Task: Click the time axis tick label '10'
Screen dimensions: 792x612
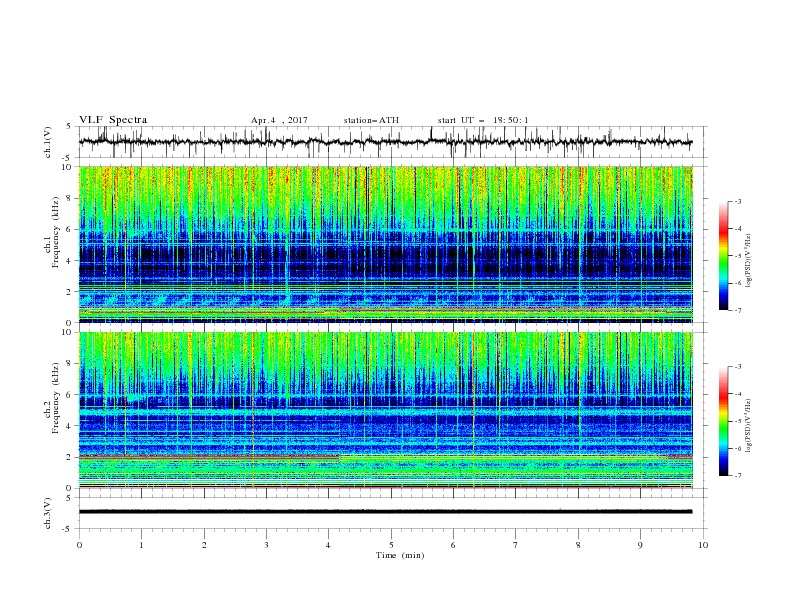Action: [x=703, y=545]
